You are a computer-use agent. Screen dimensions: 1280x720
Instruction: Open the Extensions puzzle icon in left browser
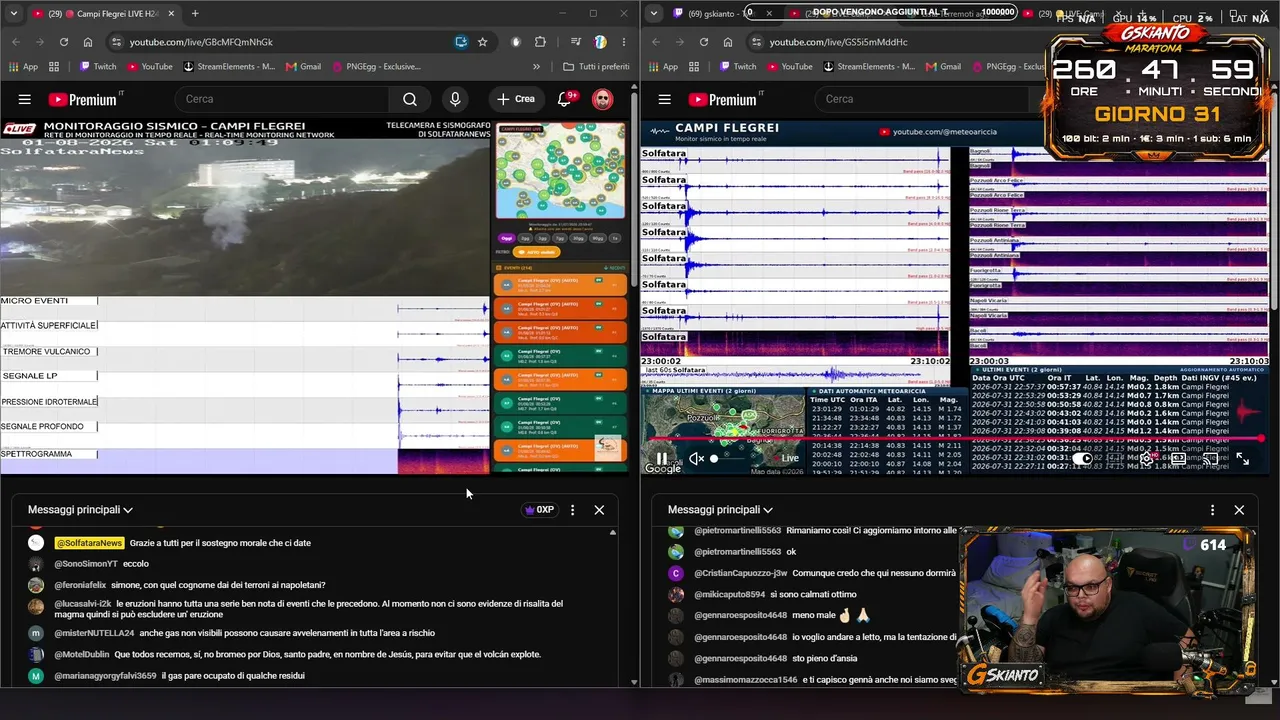540,42
